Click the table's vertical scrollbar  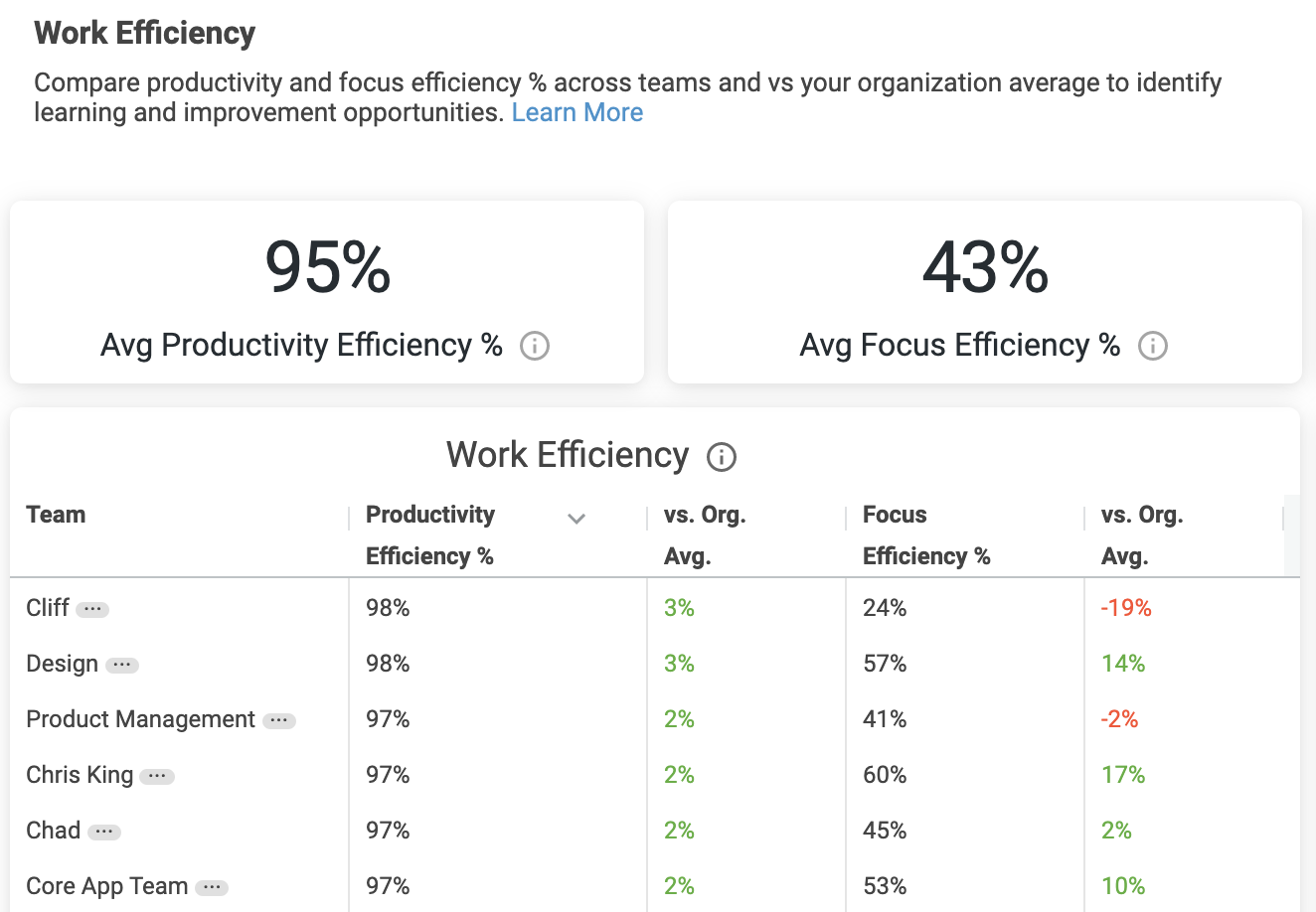coord(1291,536)
